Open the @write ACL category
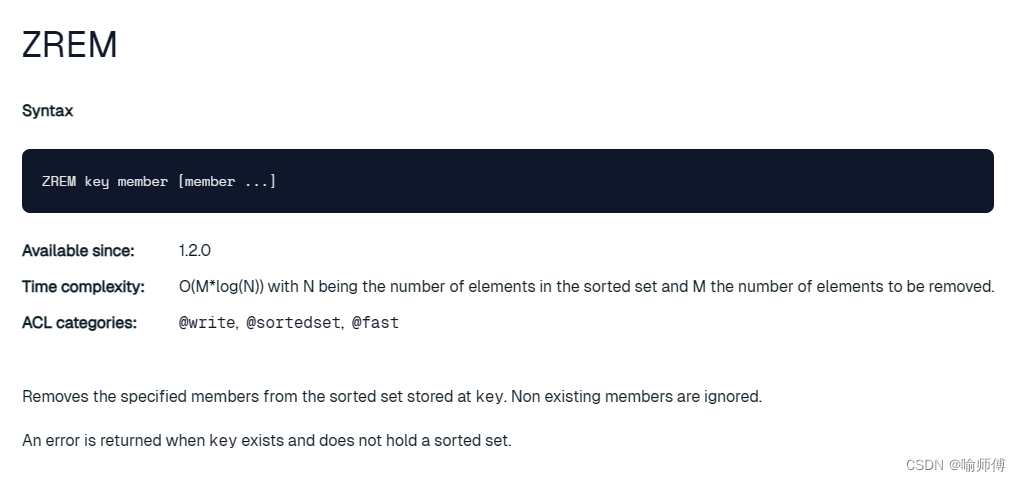This screenshot has height=481, width=1021. (208, 322)
